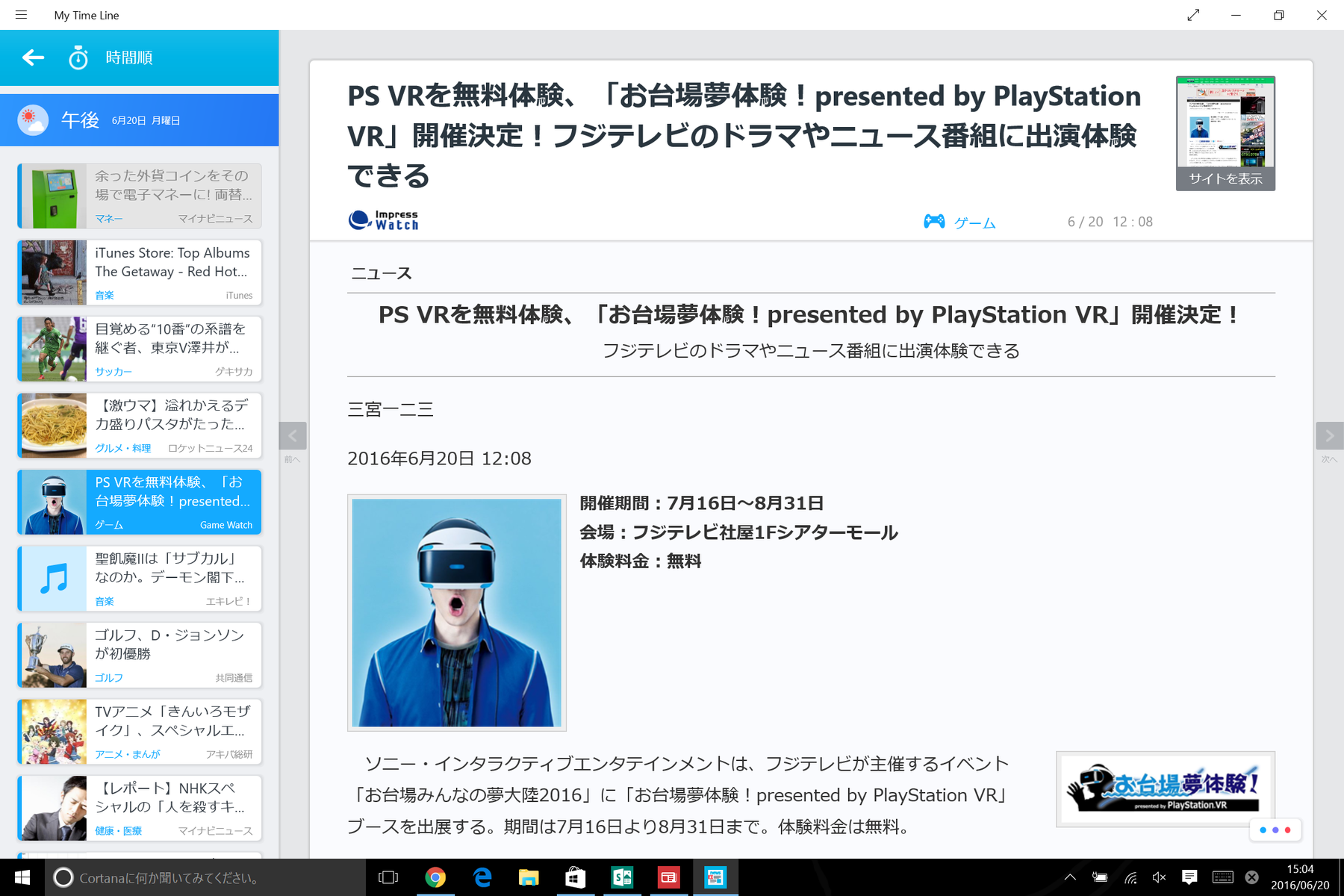Go to next article with right chevron
The width and height of the screenshot is (1344, 896).
(1330, 436)
